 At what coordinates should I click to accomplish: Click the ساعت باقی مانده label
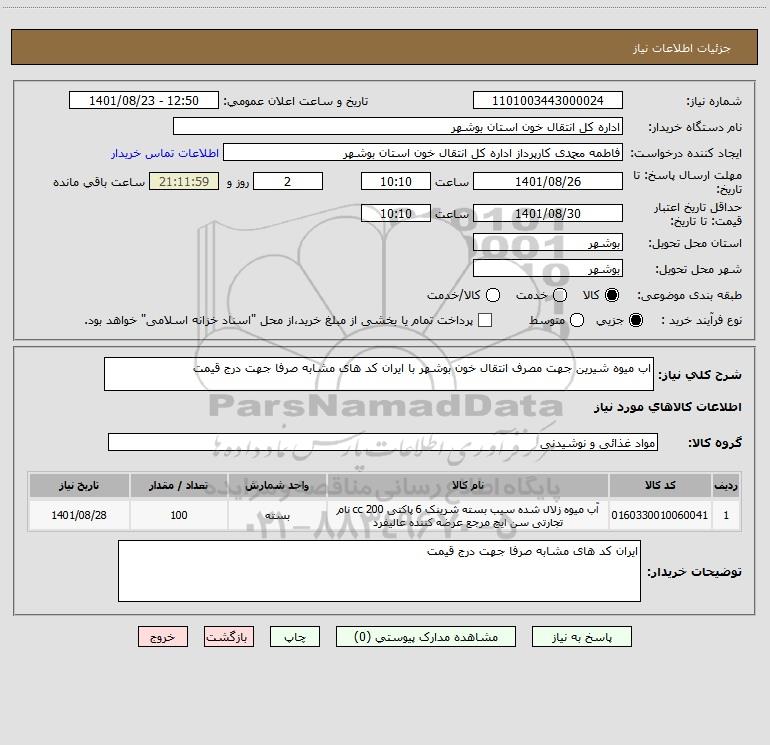pos(99,182)
